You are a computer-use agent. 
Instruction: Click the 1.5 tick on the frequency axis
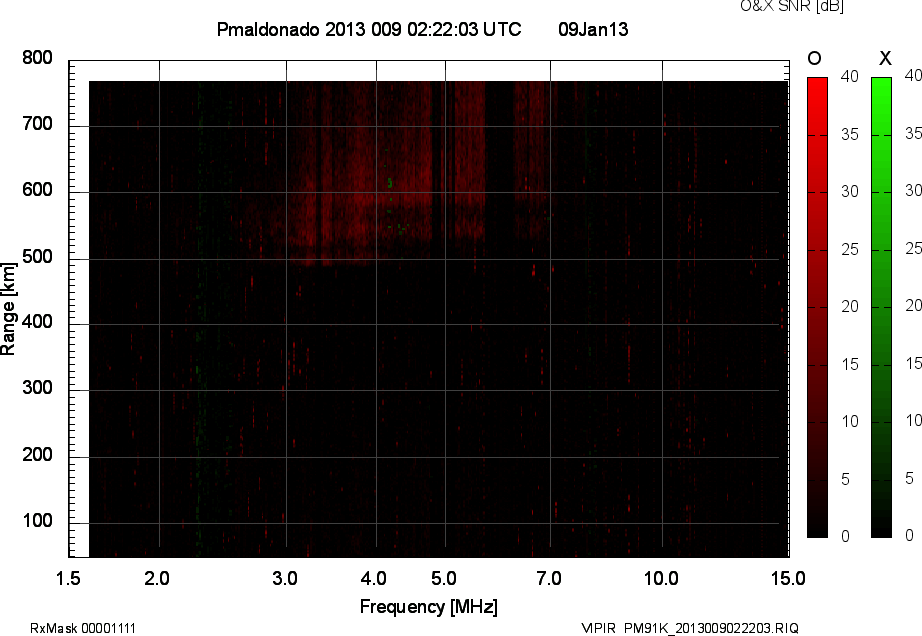(x=68, y=578)
